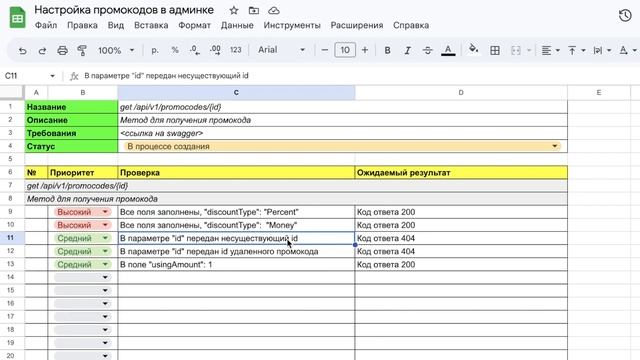The image size is (640, 360).
Task: Click the font size field
Action: [345, 50]
